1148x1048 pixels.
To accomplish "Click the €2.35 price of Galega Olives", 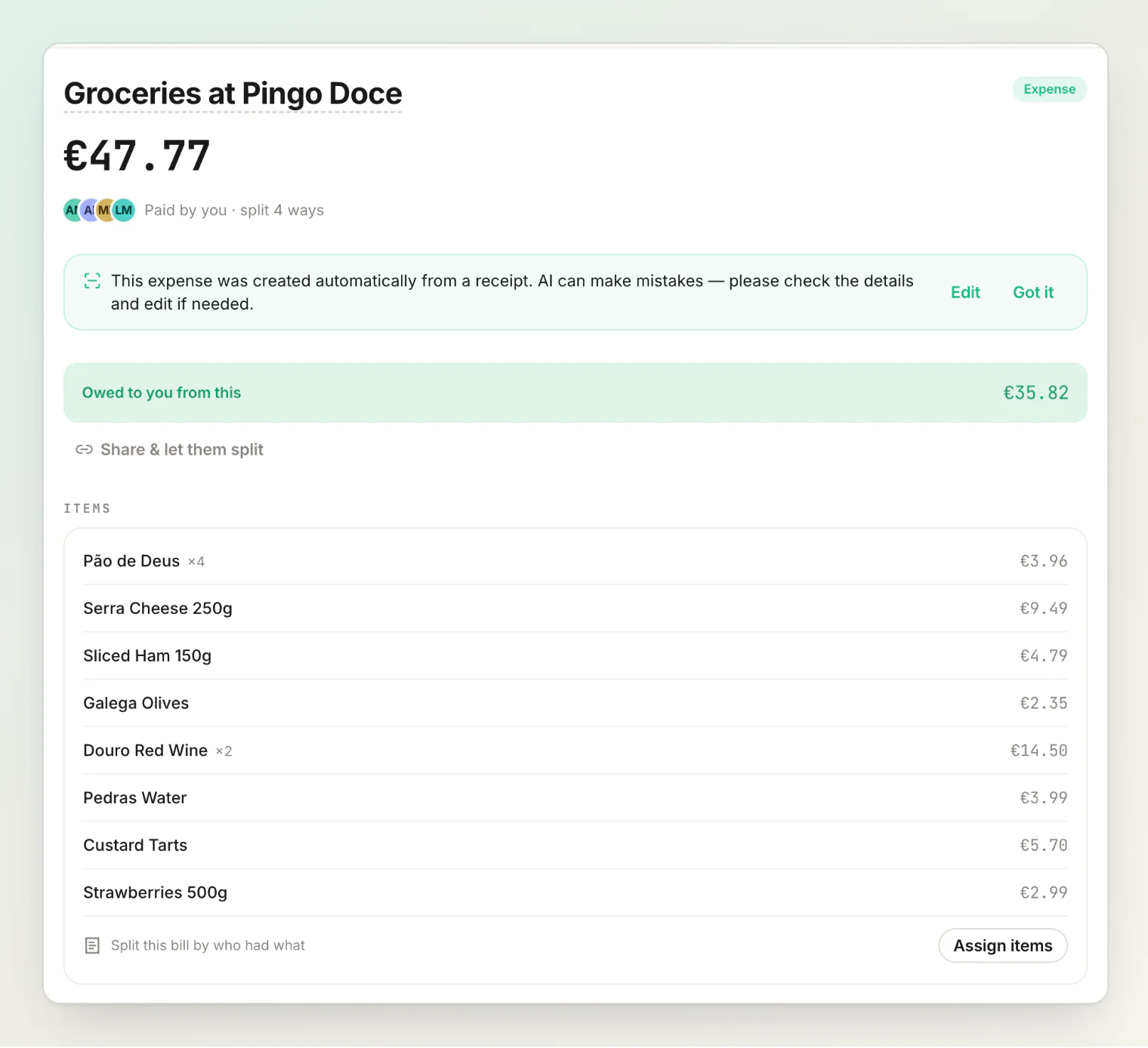I will coord(1044,703).
